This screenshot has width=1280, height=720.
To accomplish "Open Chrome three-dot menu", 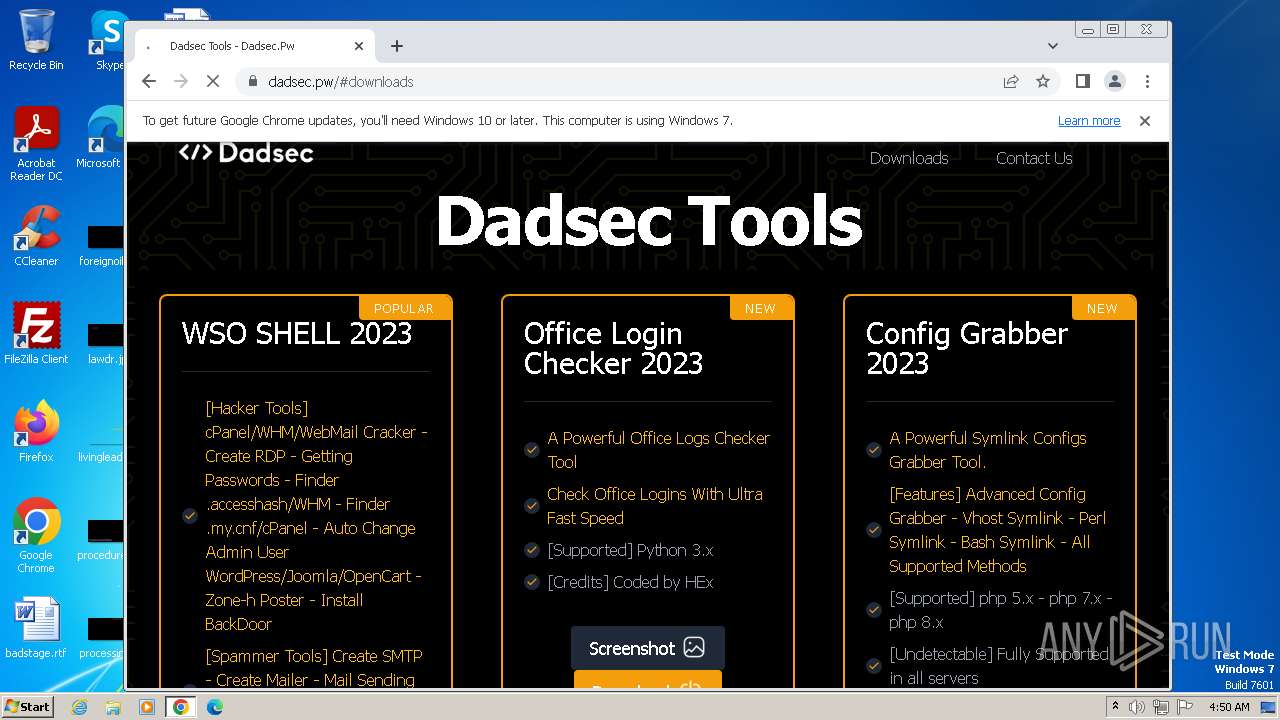I will 1147,81.
